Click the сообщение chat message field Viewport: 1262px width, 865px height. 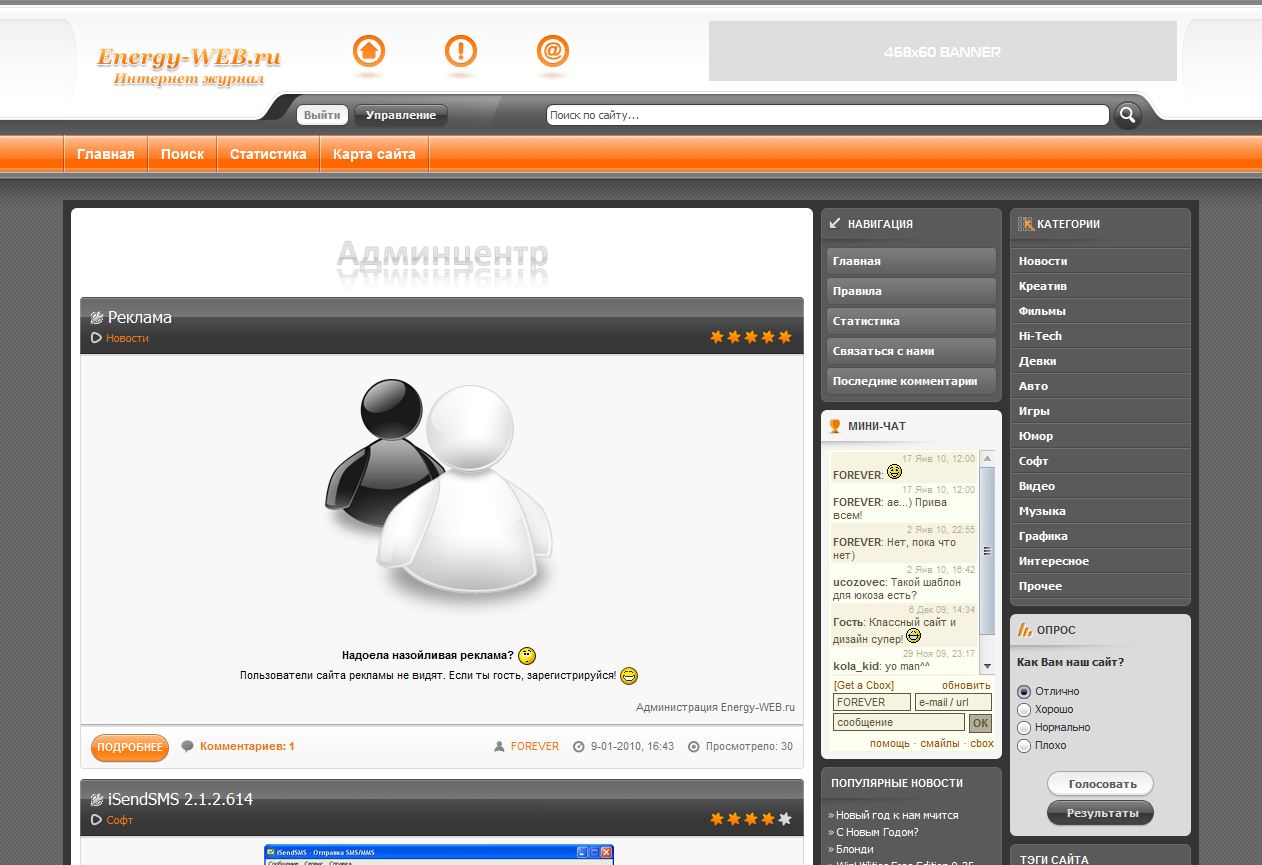(899, 722)
